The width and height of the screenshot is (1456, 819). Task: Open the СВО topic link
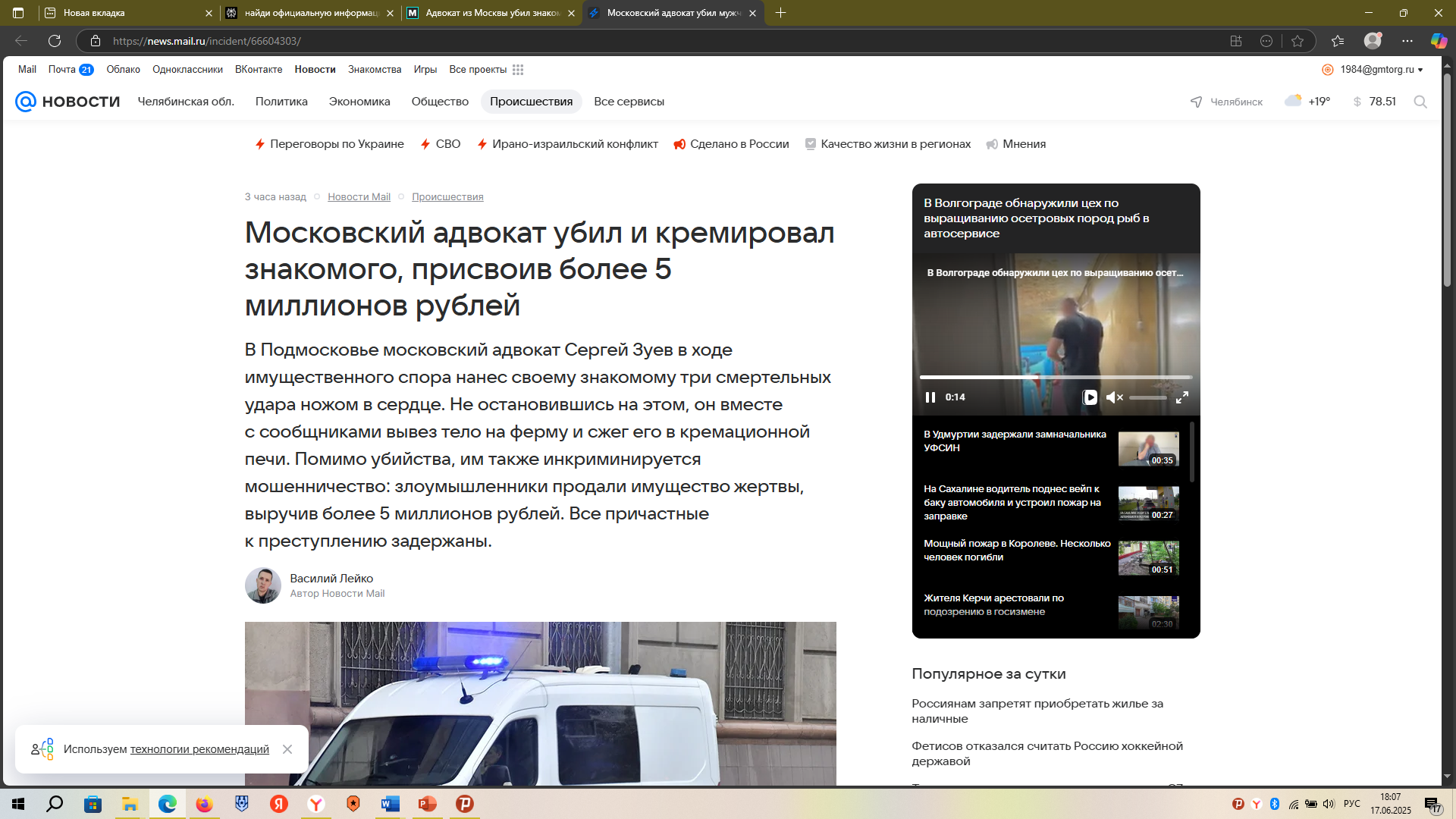pyautogui.click(x=441, y=144)
